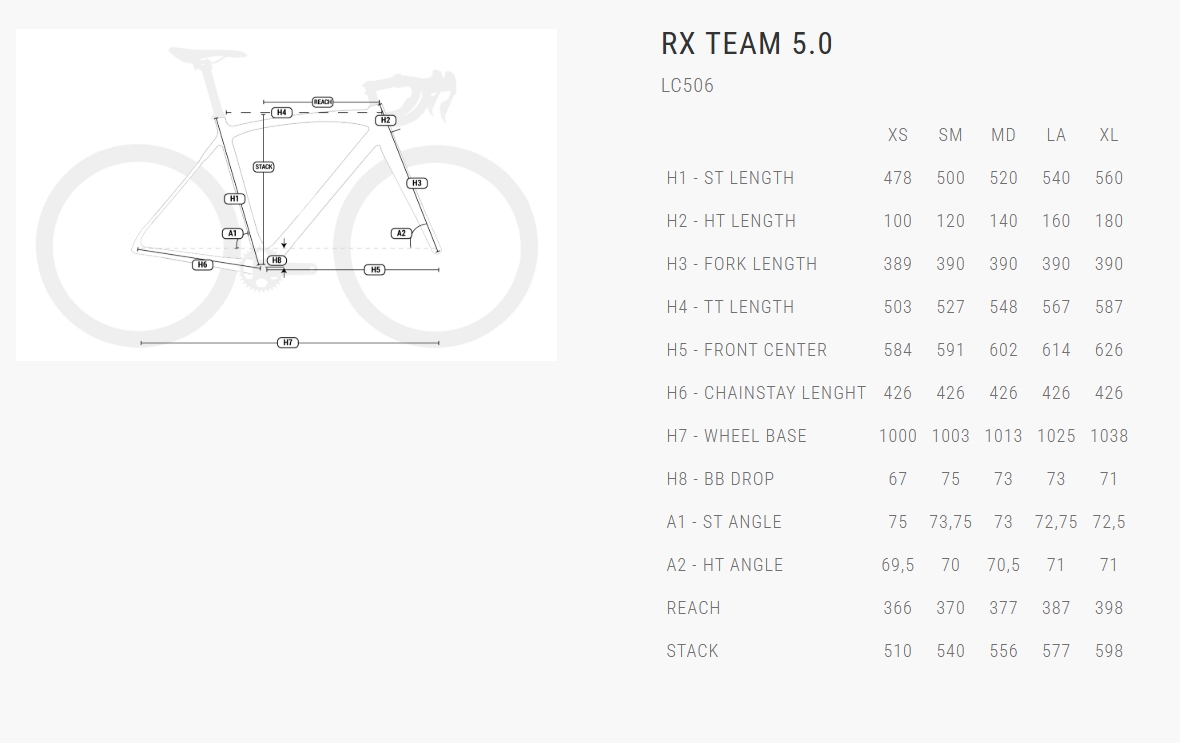This screenshot has height=745, width=1180.
Task: Select the H3 fork marker on the diagram
Action: point(417,183)
